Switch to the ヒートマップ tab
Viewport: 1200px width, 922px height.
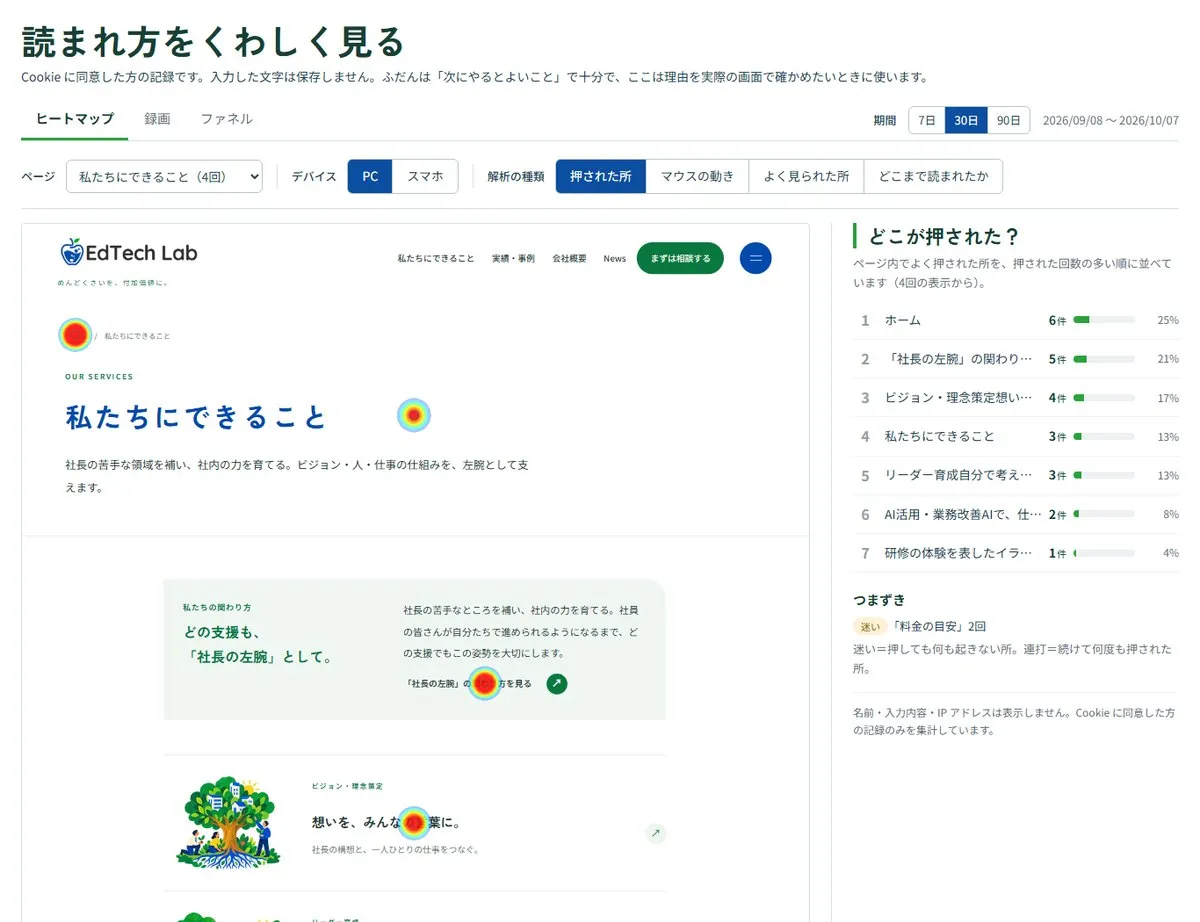coord(75,119)
